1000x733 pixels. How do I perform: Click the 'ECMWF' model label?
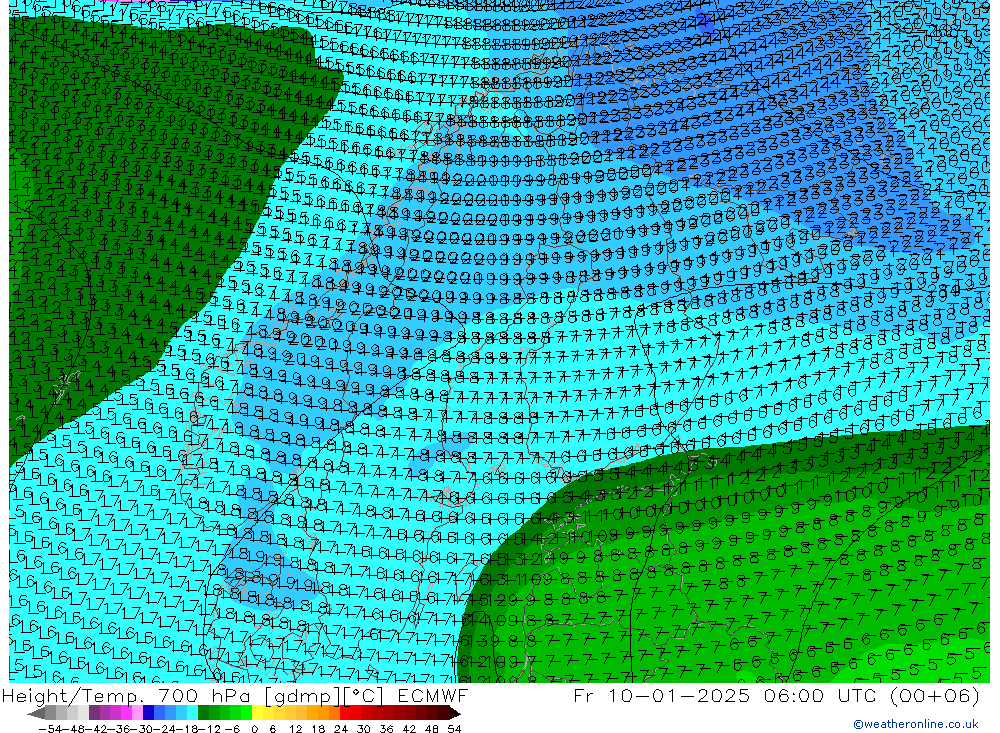(433, 695)
